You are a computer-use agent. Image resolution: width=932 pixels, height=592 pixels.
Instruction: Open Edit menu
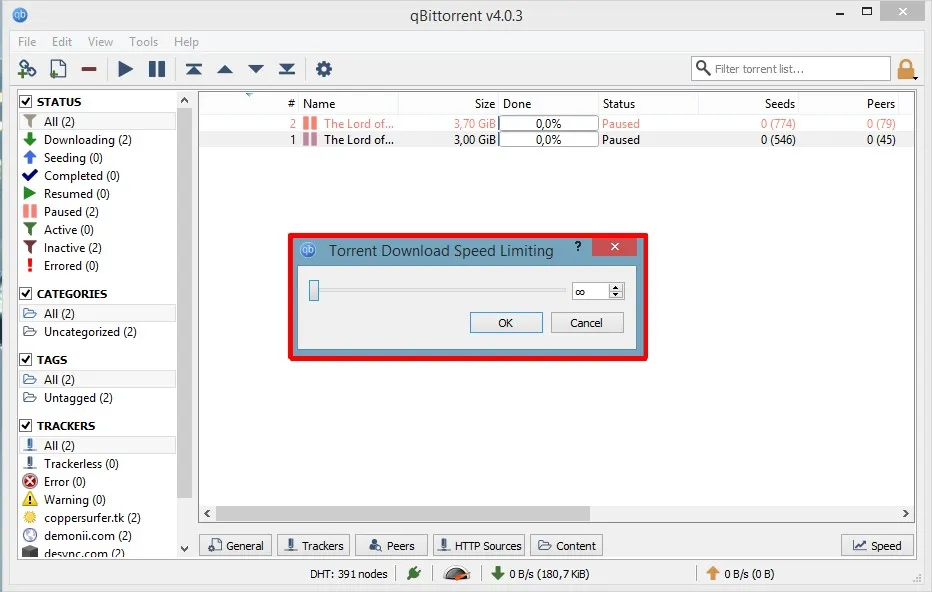[x=62, y=42]
